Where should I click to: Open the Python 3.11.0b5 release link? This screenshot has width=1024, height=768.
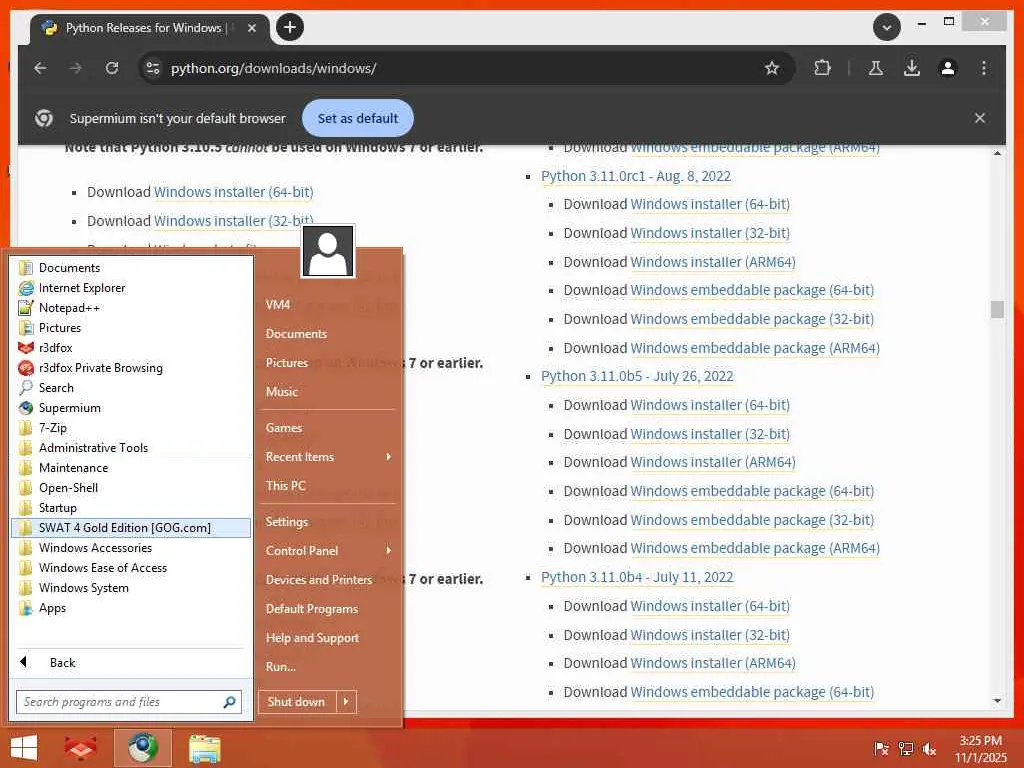click(637, 377)
